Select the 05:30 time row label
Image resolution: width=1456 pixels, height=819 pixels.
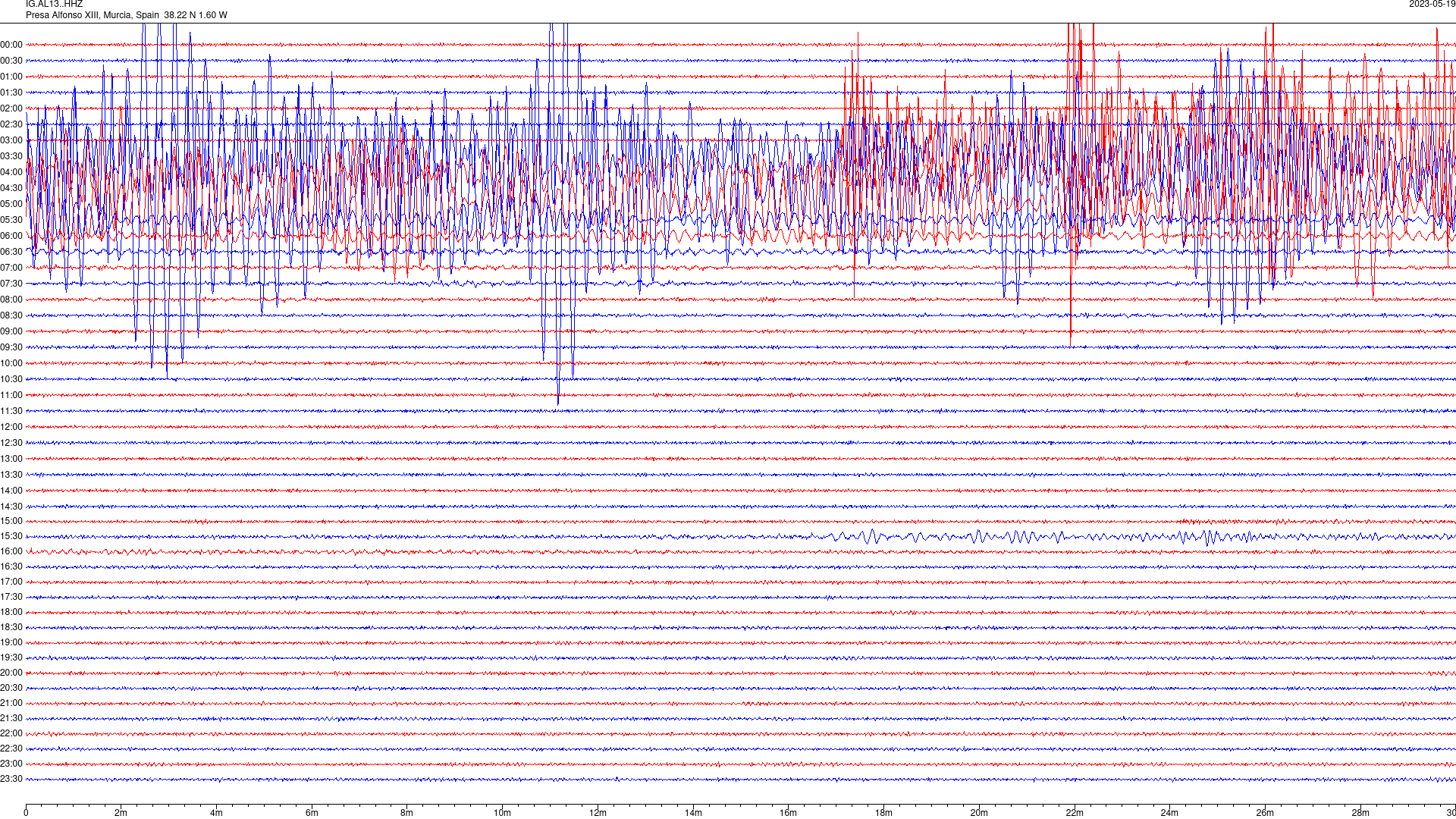tap(11, 220)
